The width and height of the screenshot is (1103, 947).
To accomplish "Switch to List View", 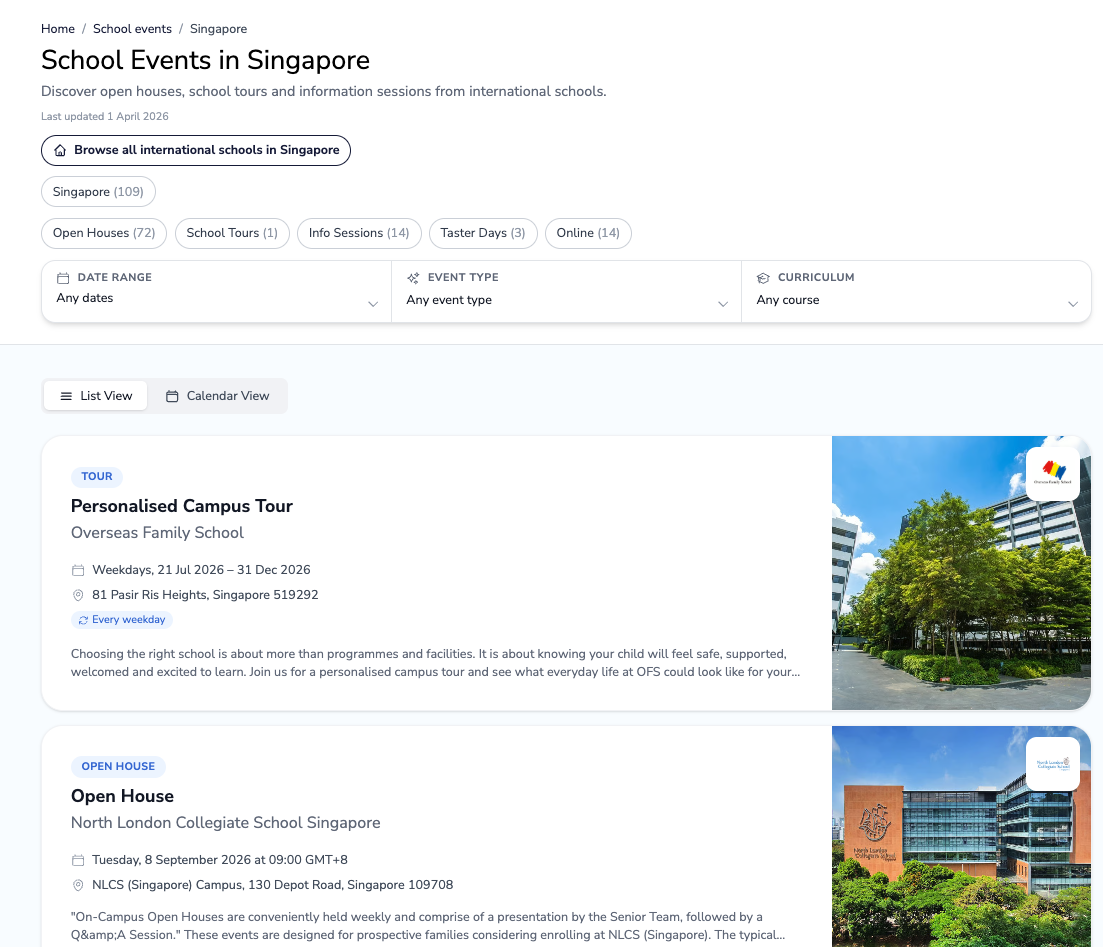I will (96, 396).
